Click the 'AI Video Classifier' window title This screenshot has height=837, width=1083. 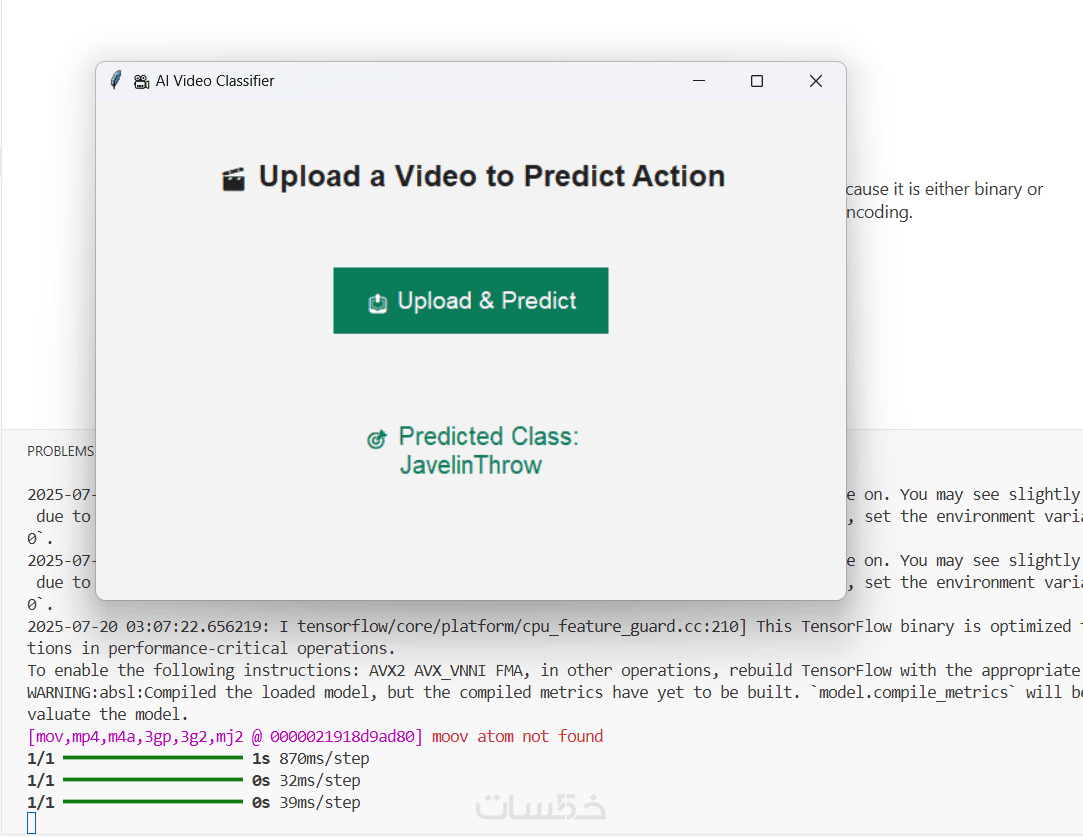coord(215,81)
